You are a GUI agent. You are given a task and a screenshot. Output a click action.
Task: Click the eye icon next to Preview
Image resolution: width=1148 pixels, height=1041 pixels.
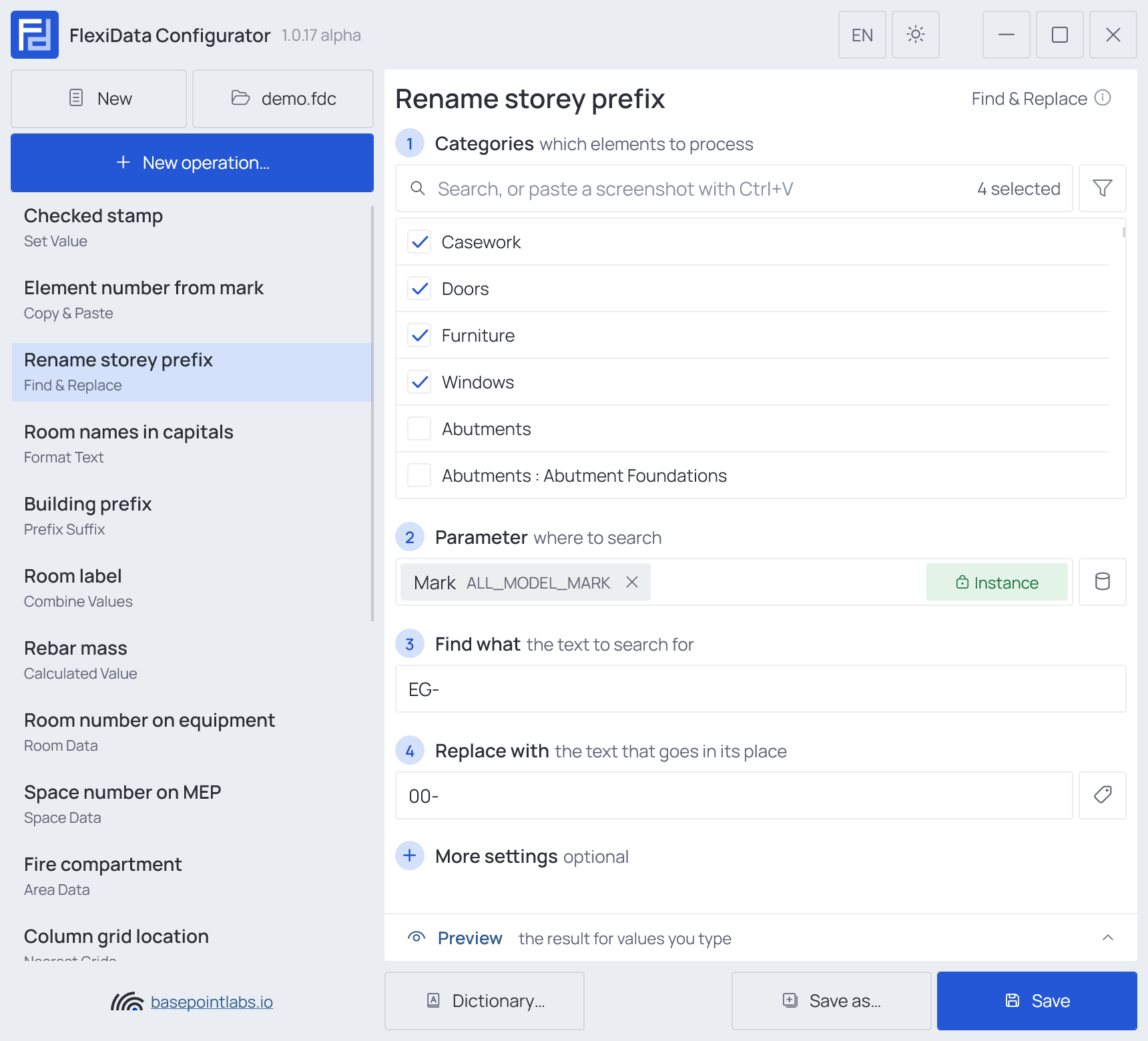[x=416, y=938]
